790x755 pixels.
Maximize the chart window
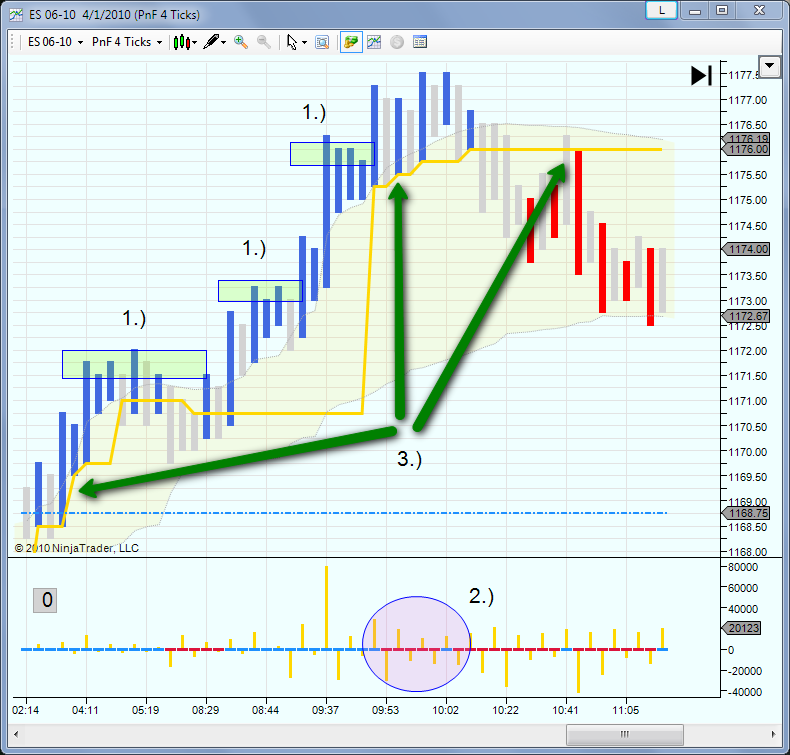(722, 10)
